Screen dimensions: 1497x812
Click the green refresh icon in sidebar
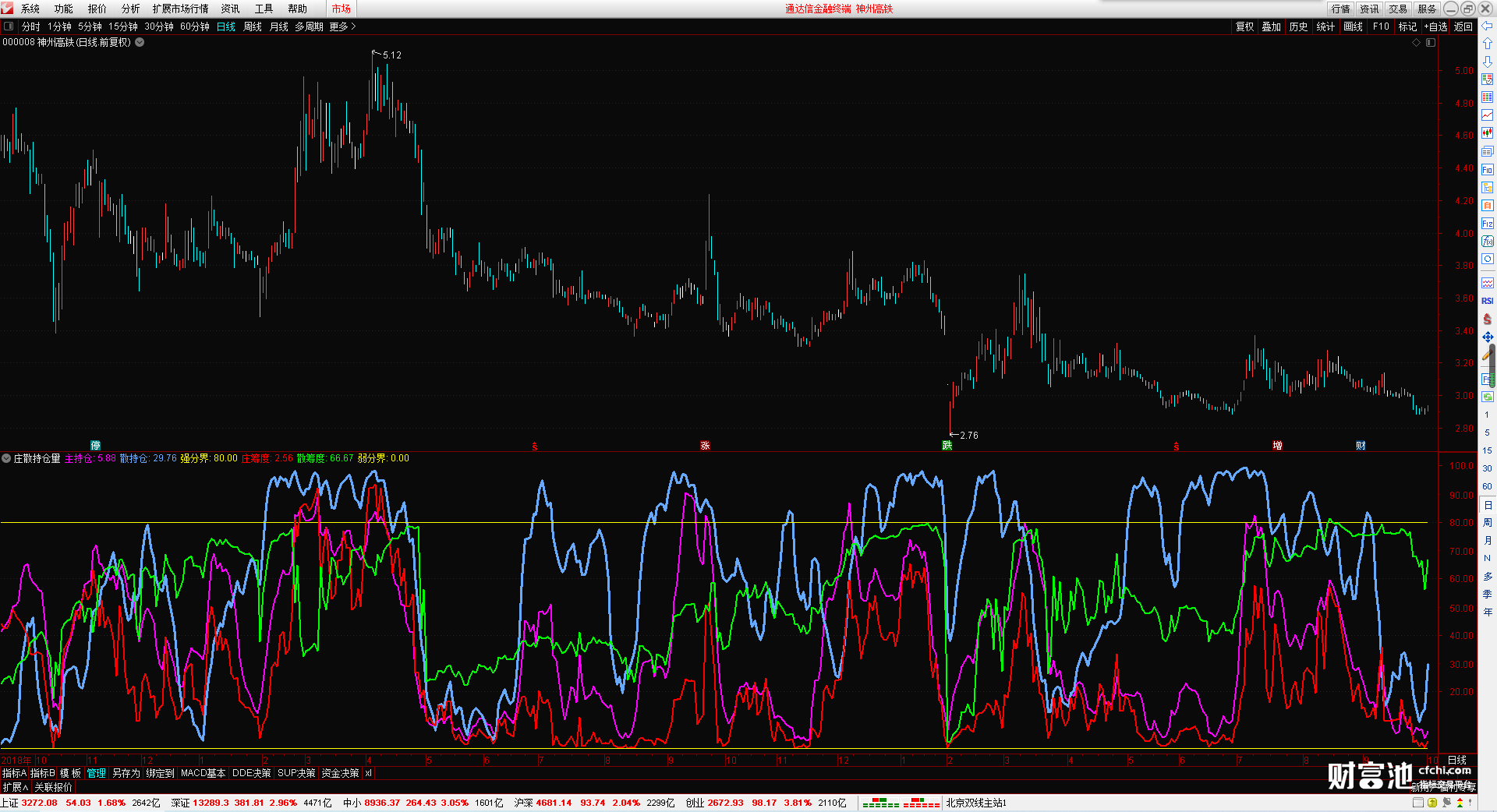click(x=1486, y=397)
